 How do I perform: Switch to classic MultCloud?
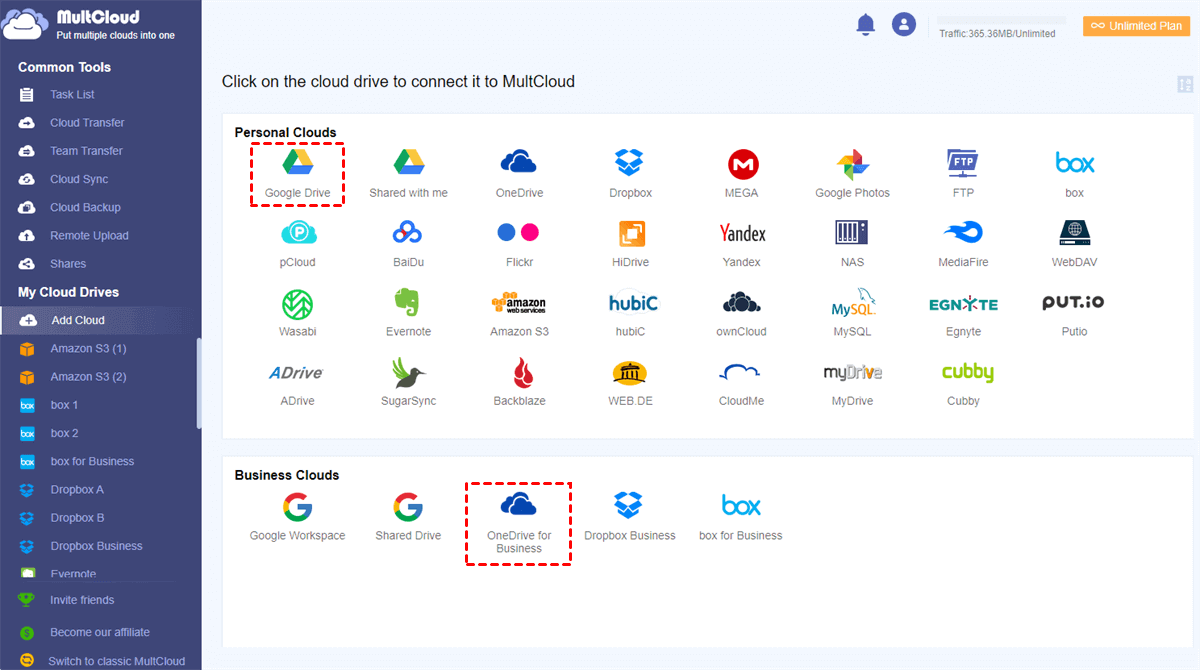click(116, 661)
